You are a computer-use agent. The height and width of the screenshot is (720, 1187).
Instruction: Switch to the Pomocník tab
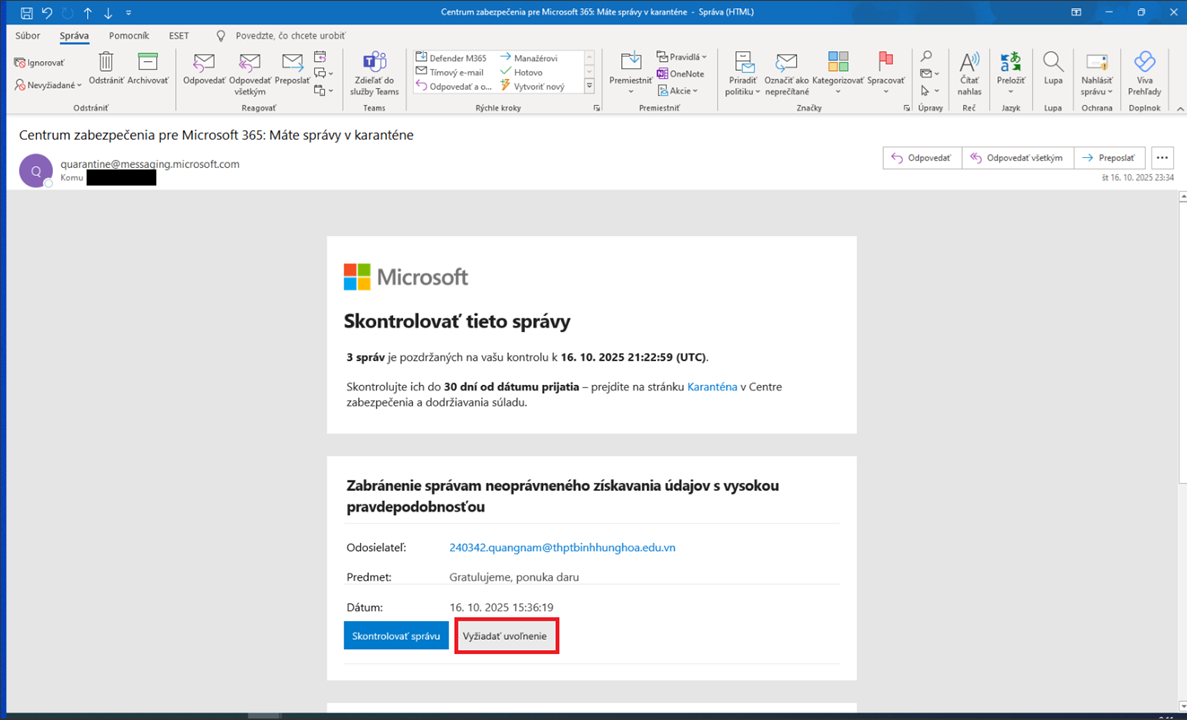[129, 36]
